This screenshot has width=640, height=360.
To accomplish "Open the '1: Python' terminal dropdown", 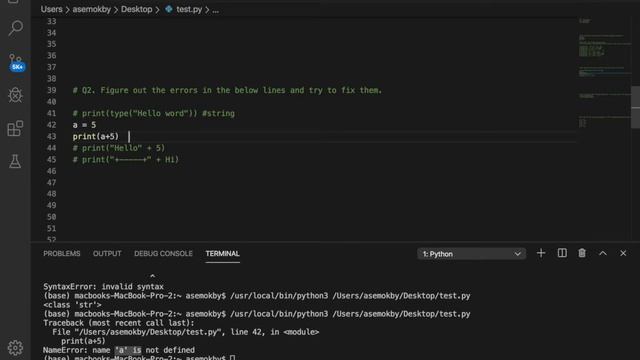I will click(471, 254).
